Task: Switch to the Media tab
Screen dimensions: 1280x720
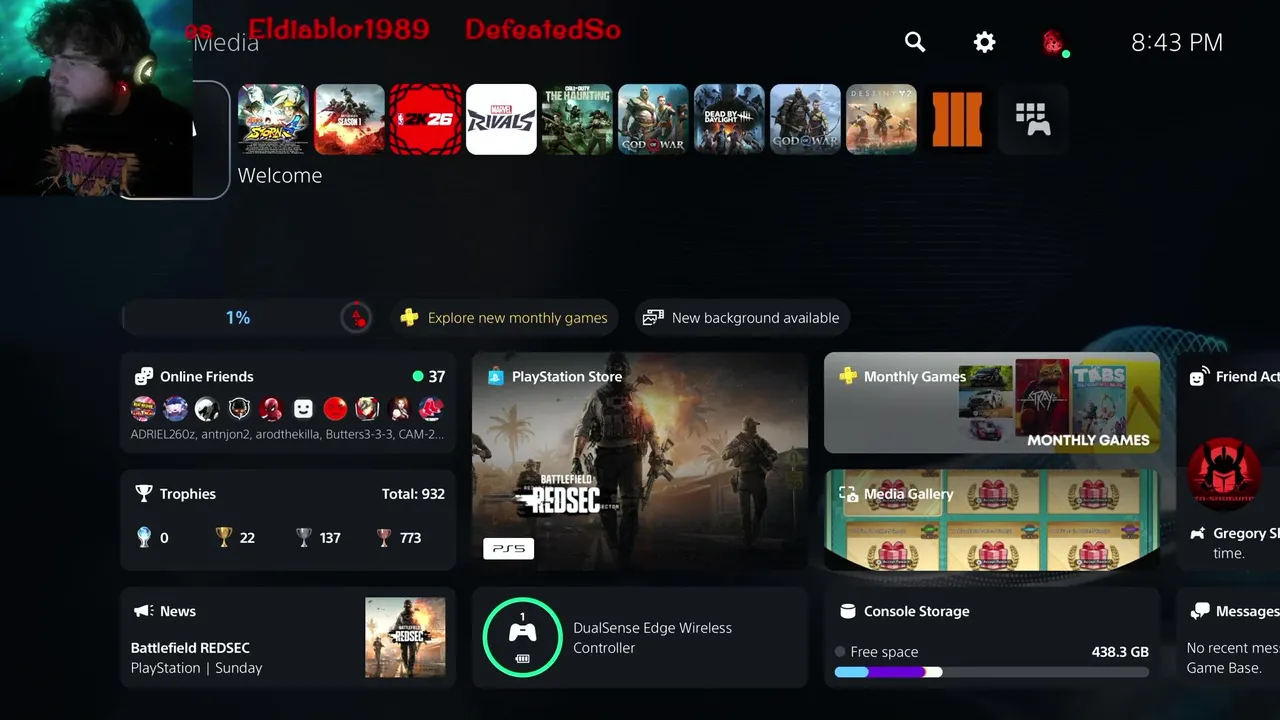Action: tap(226, 42)
